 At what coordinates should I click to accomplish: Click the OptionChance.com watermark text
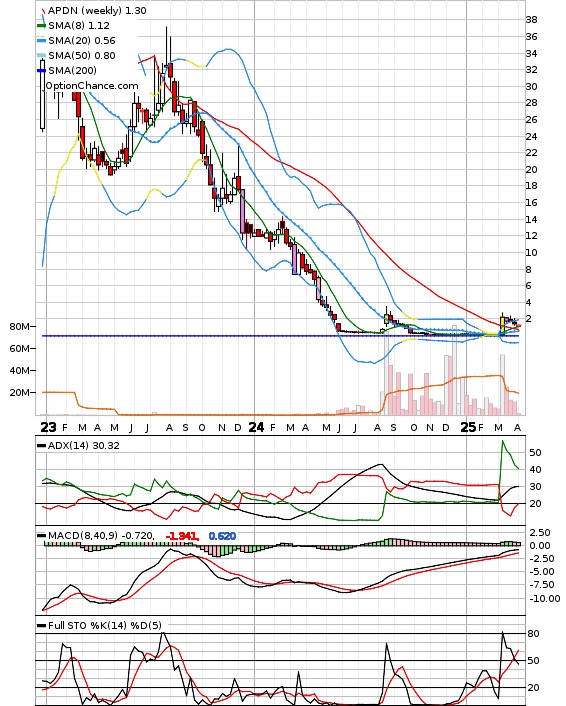coord(92,86)
